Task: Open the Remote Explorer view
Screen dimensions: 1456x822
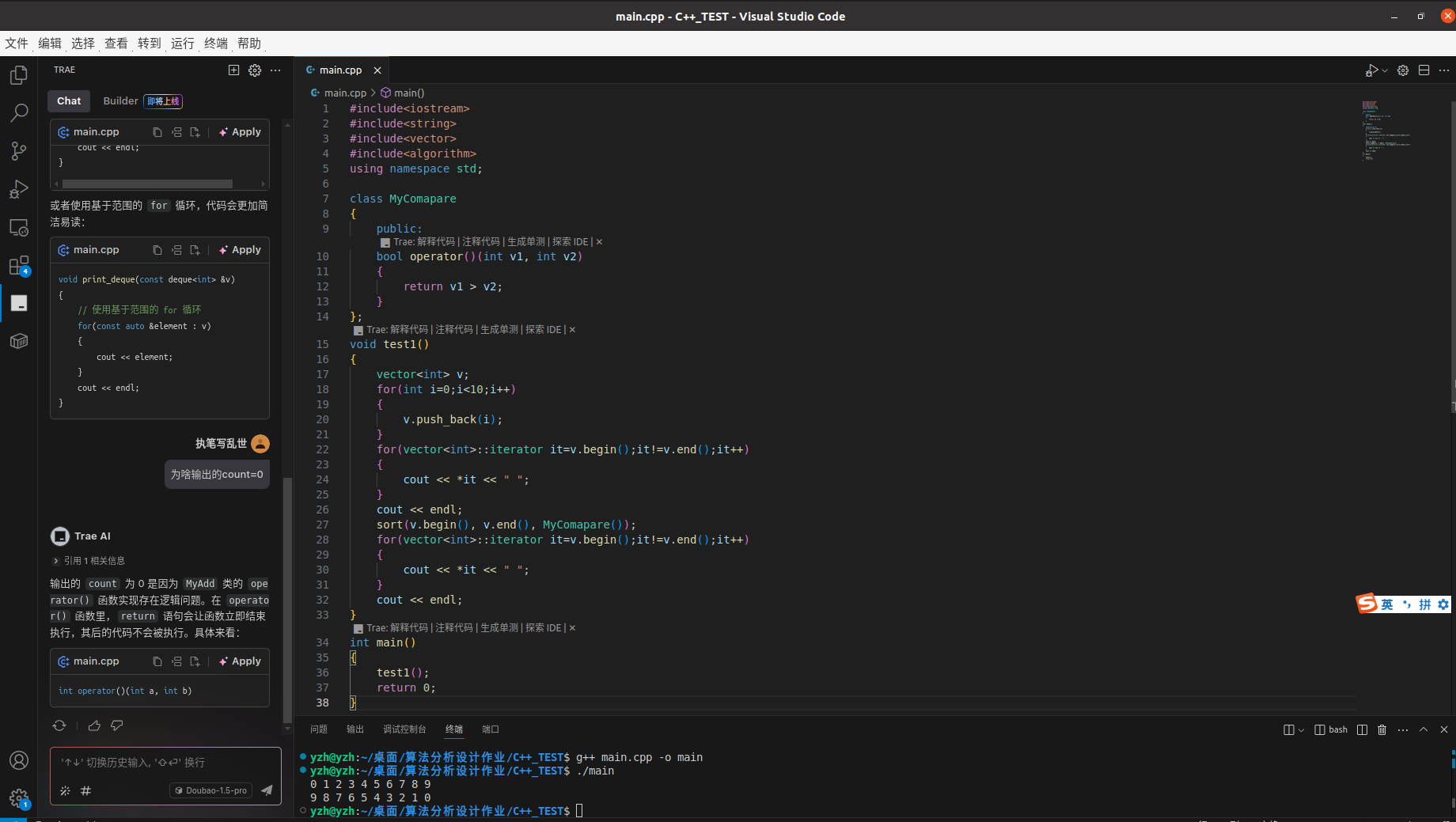Action: [19, 227]
